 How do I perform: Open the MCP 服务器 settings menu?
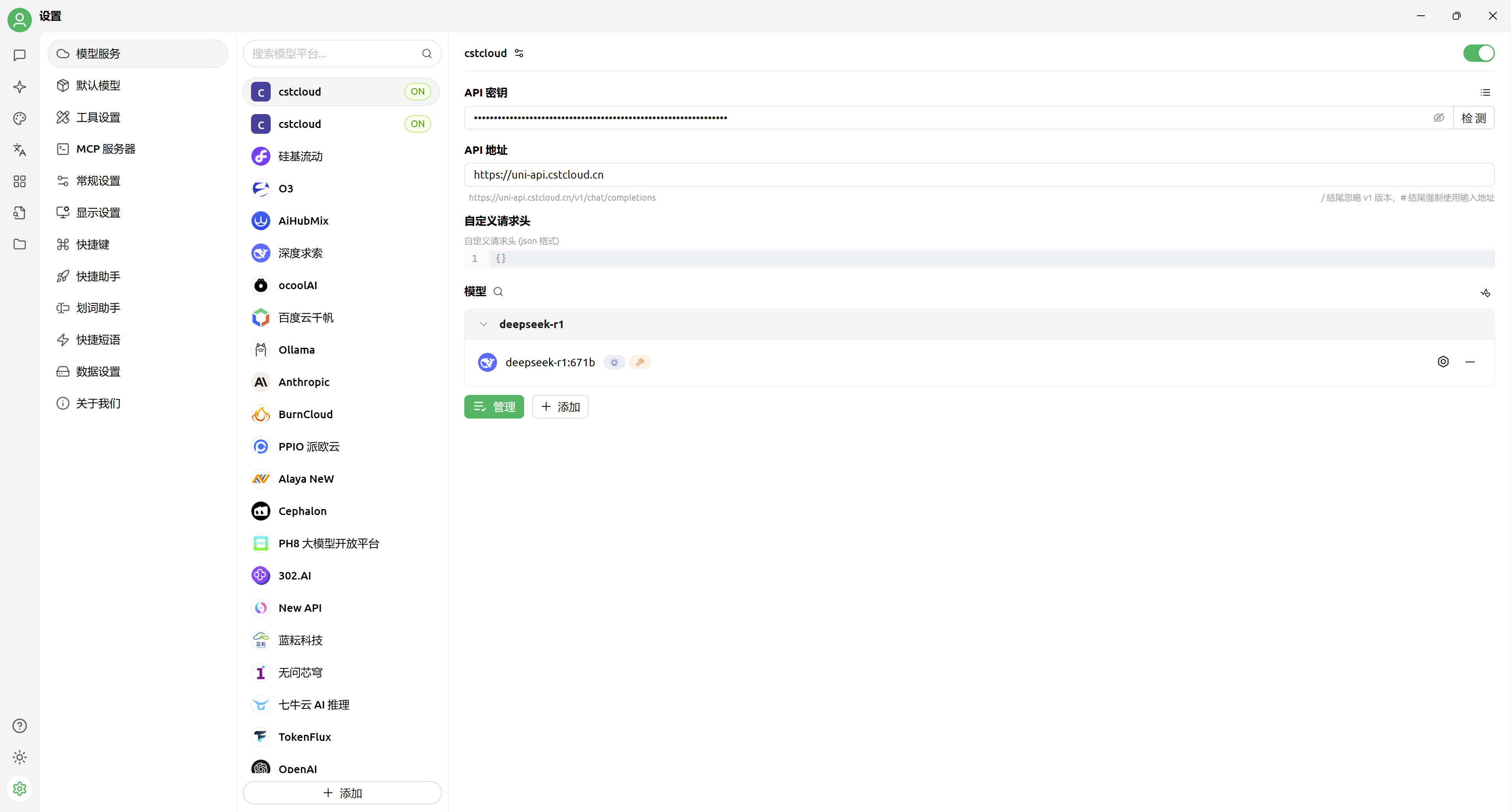click(105, 149)
